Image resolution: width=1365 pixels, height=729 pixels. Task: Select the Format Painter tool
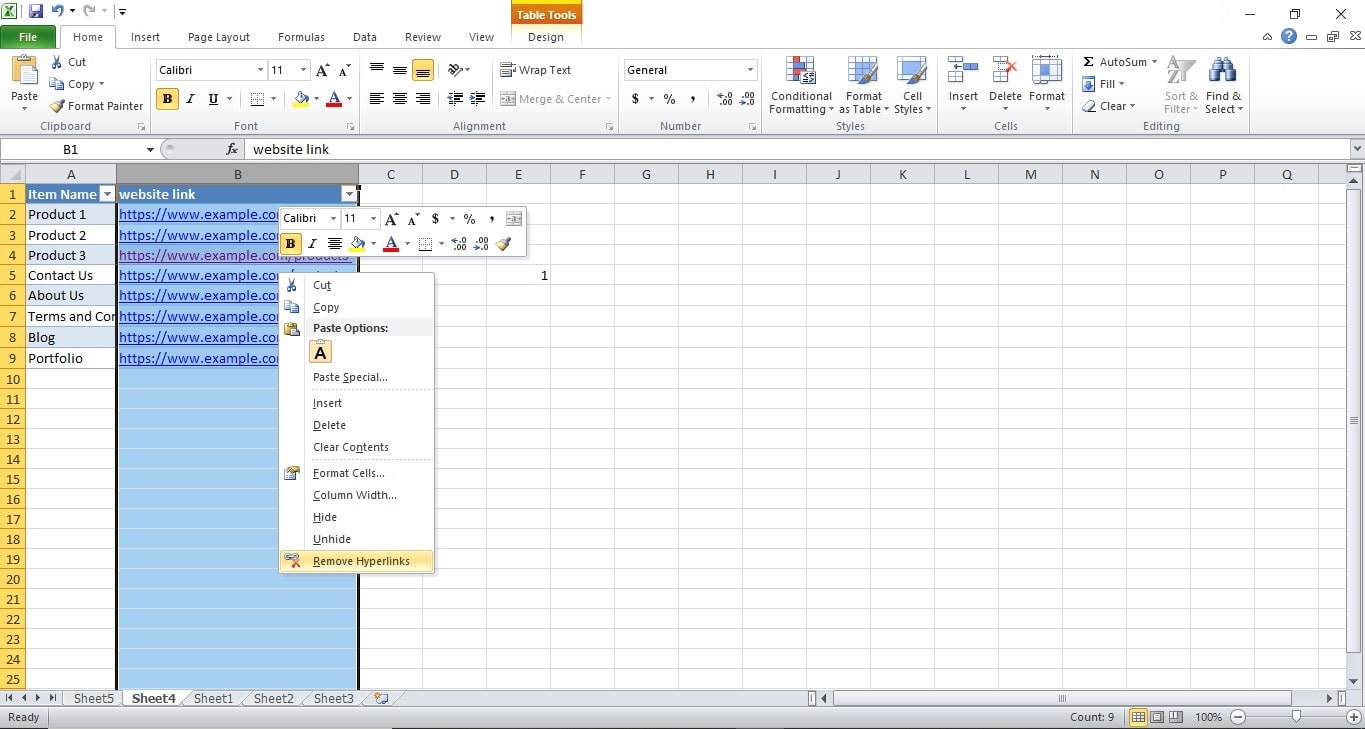pyautogui.click(x=95, y=106)
